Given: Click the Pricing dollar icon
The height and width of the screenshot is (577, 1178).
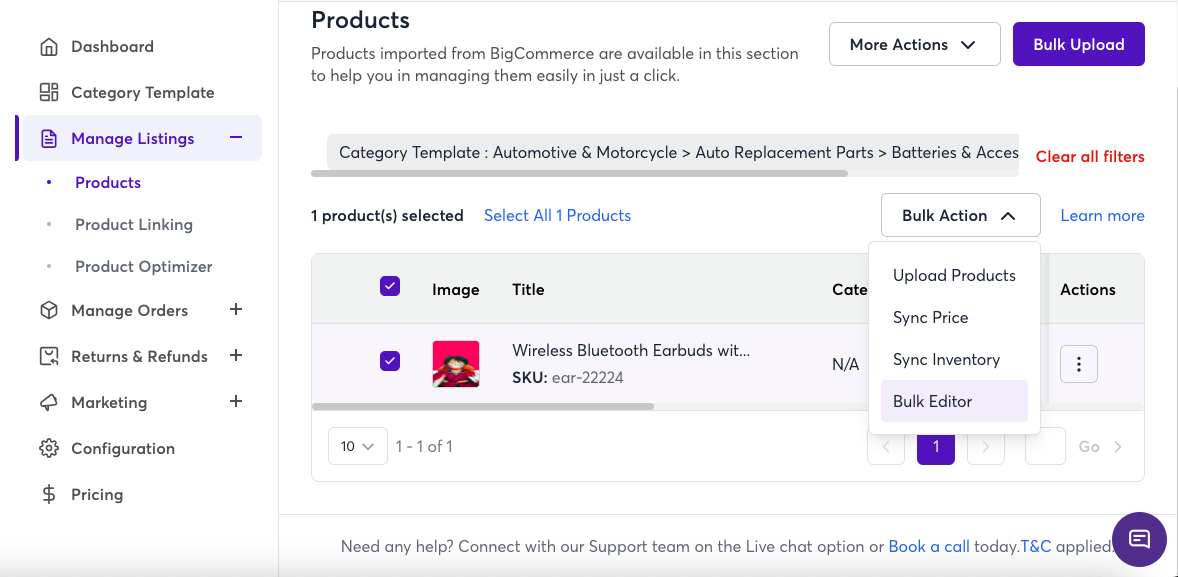Looking at the screenshot, I should [x=48, y=495].
